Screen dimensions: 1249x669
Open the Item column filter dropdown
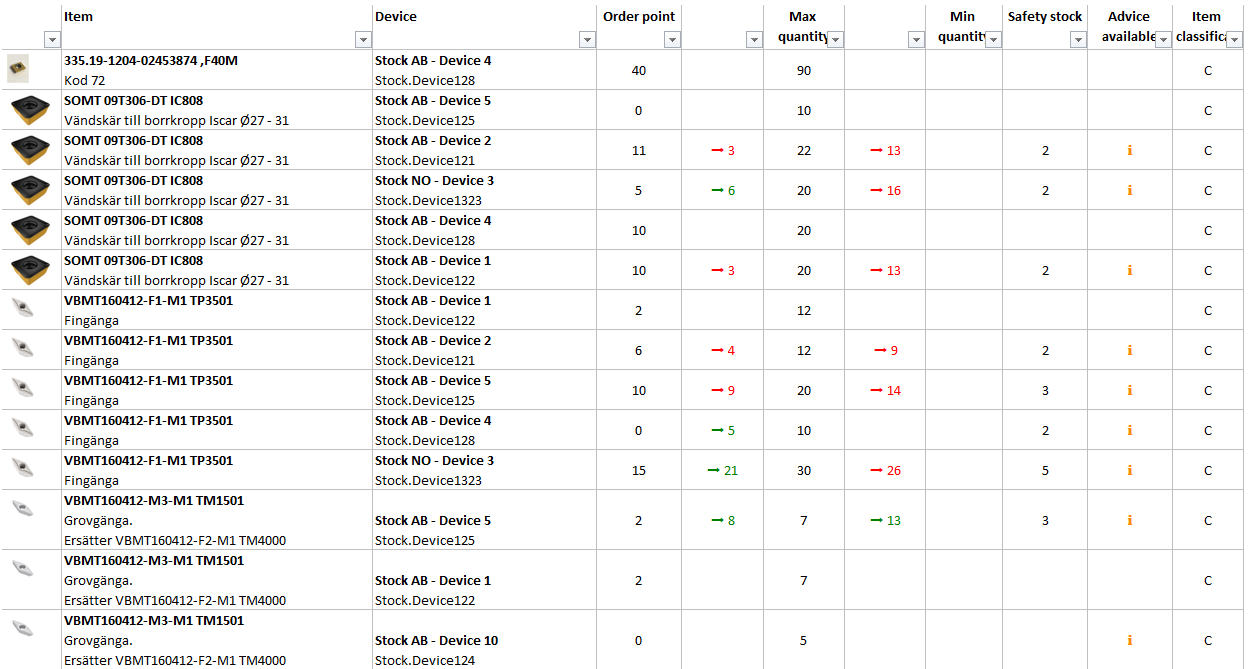pyautogui.click(x=363, y=40)
